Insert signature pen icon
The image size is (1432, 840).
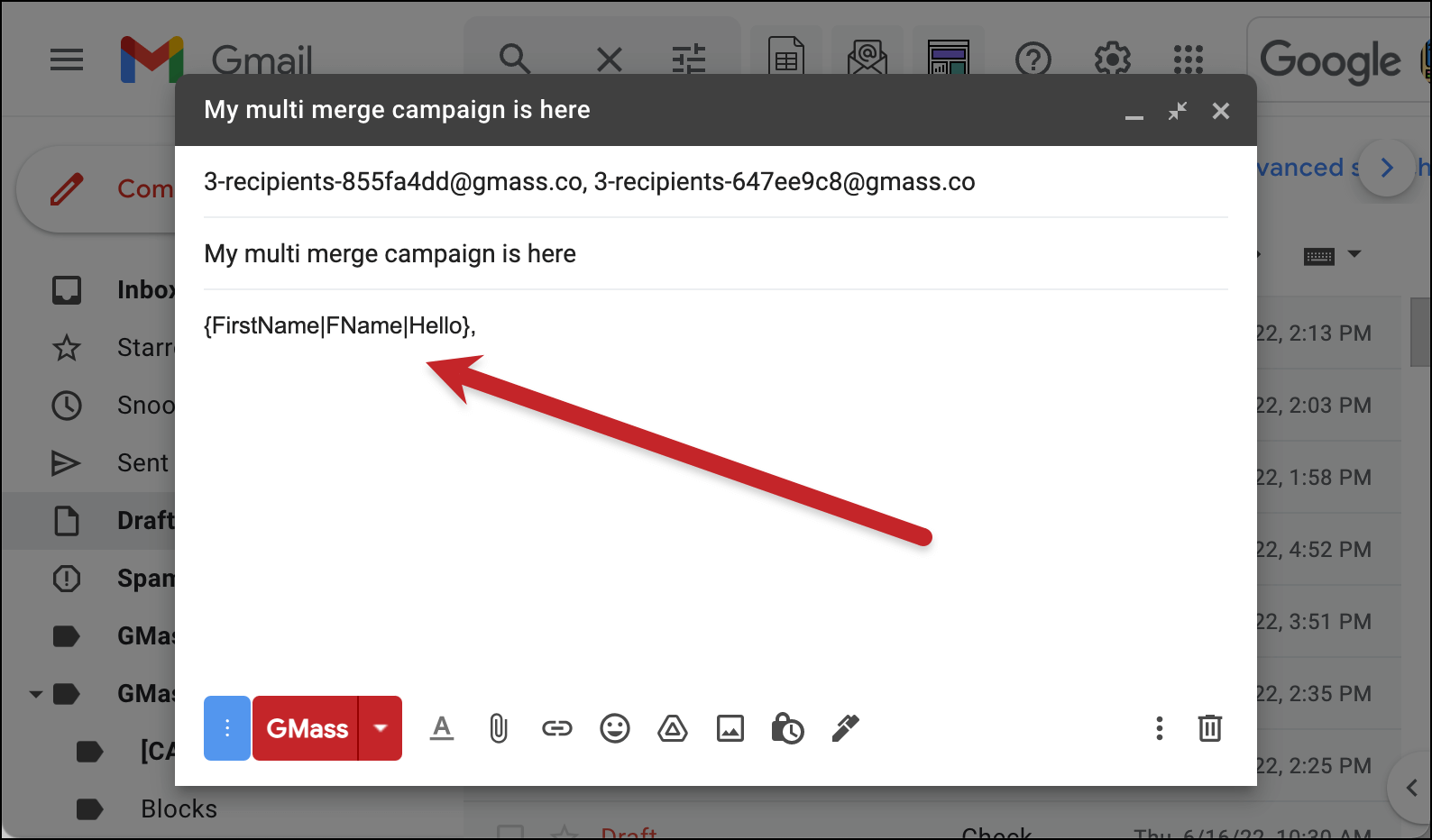click(x=845, y=728)
